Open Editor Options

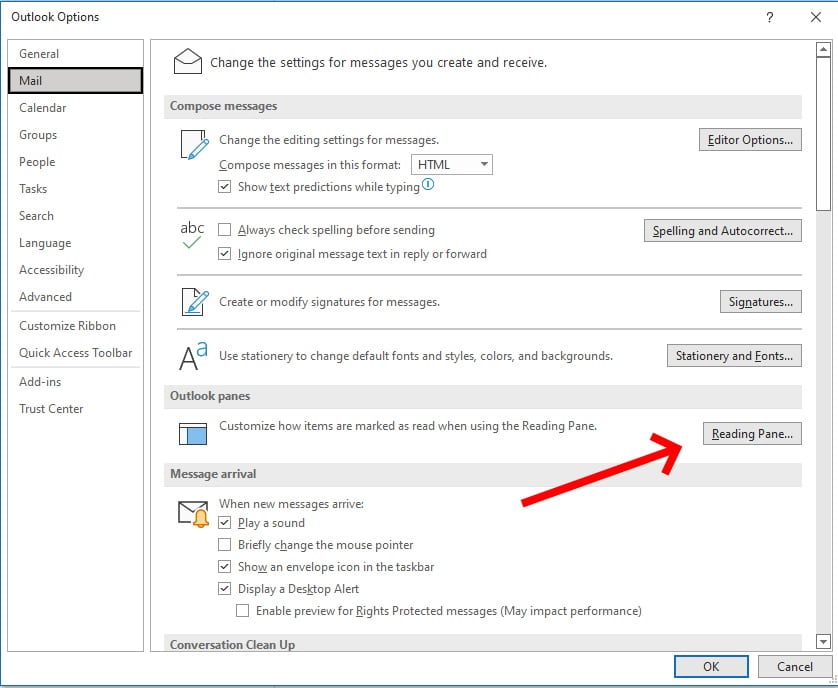coord(750,140)
